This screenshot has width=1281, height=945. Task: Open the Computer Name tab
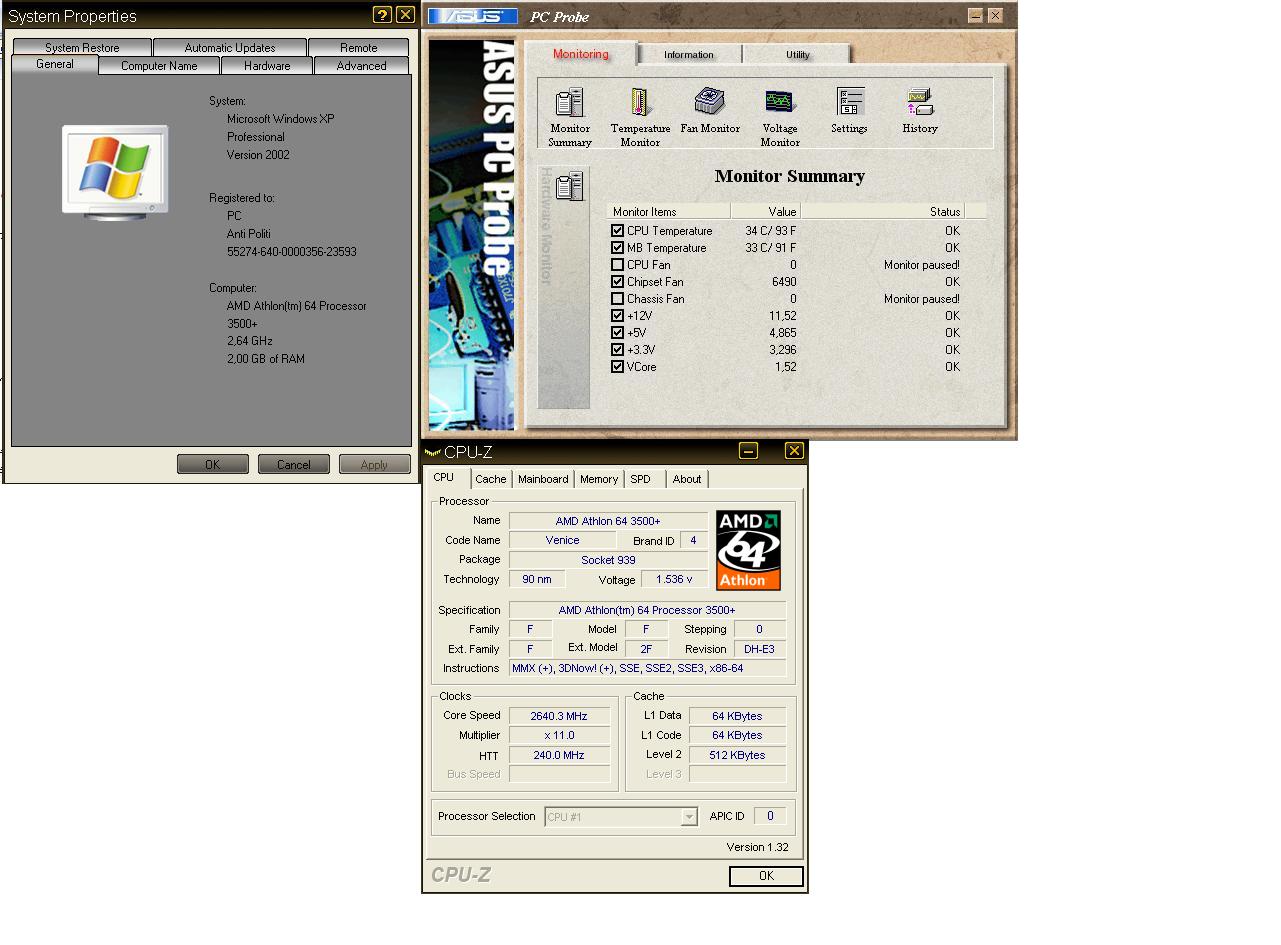click(159, 66)
